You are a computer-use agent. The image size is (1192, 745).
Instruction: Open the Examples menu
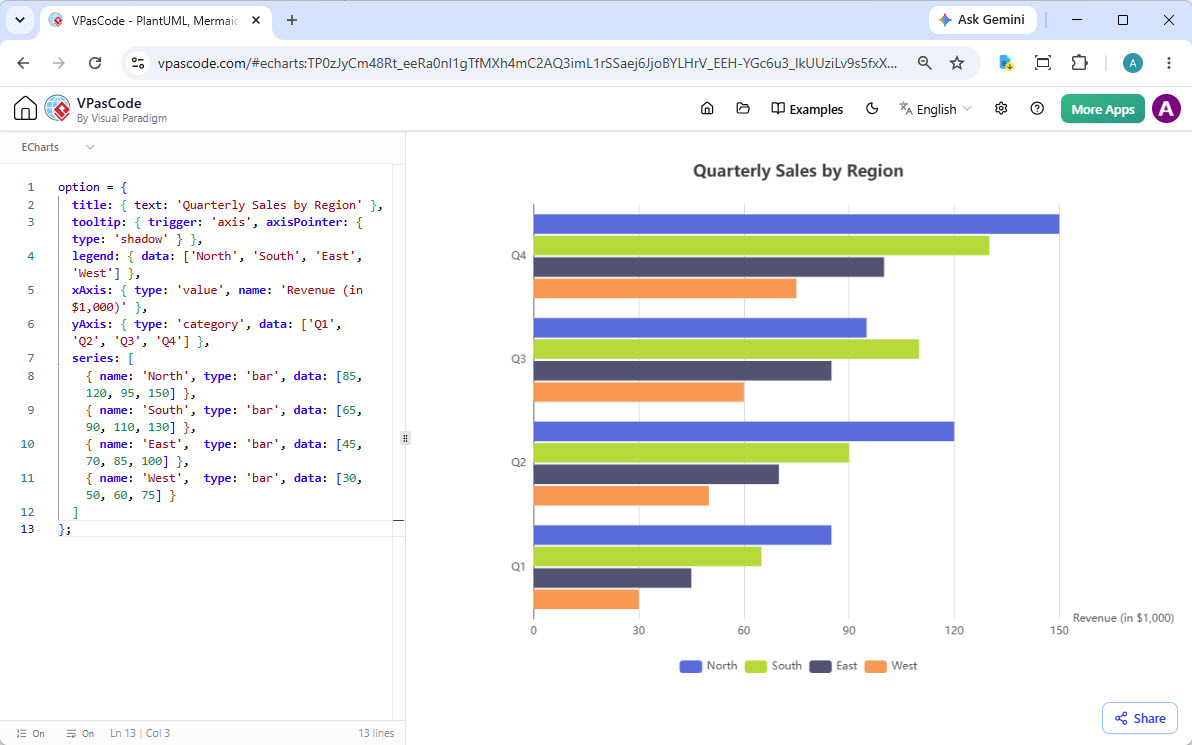click(807, 109)
